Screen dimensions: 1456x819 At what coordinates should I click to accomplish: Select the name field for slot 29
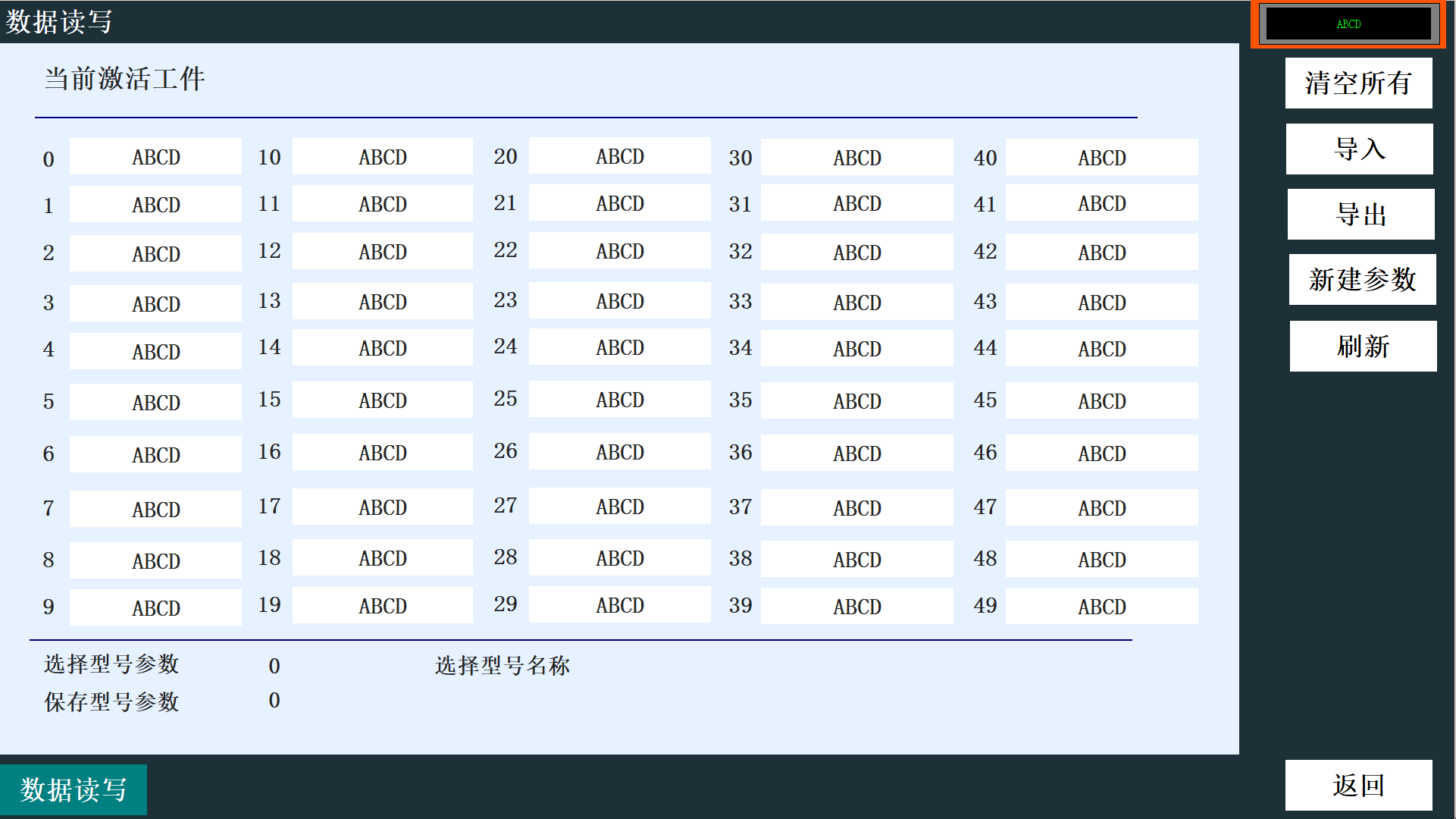619,605
